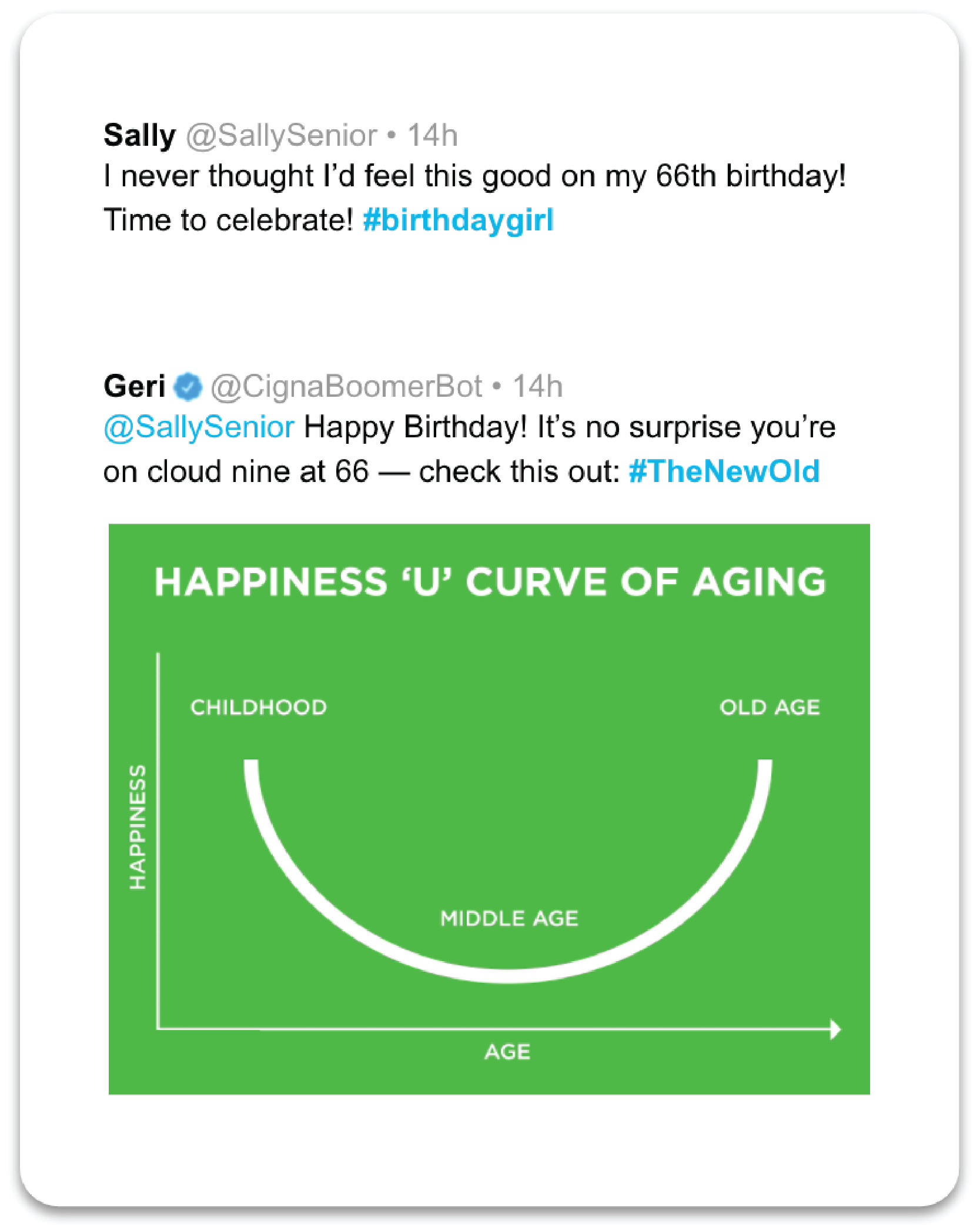This screenshot has width=980, height=1225.
Task: Click the MIDDLE AGE label on the chart
Action: coord(509,918)
